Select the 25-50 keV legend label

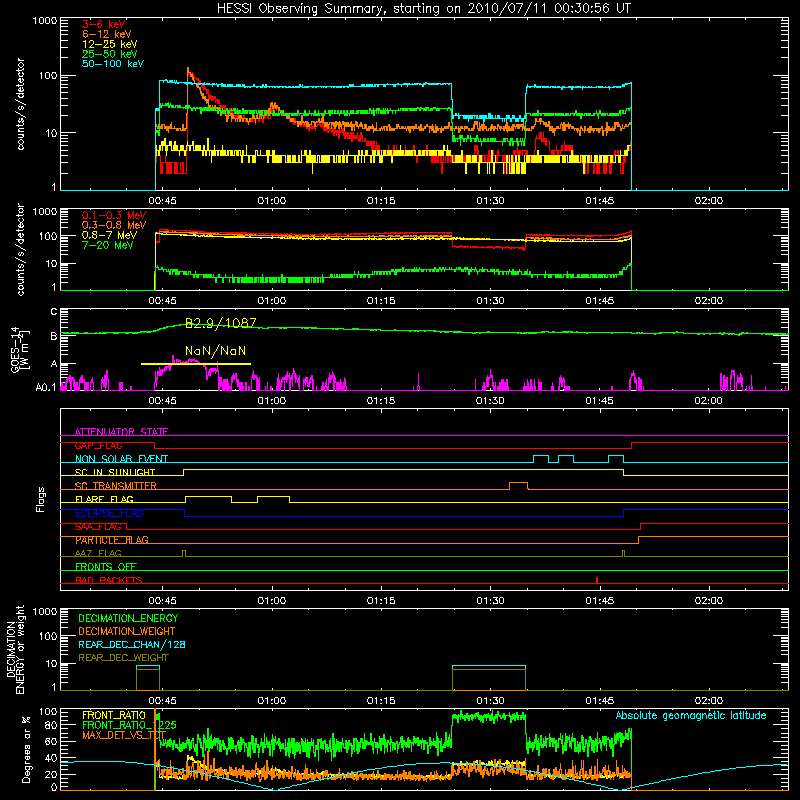[x=110, y=54]
